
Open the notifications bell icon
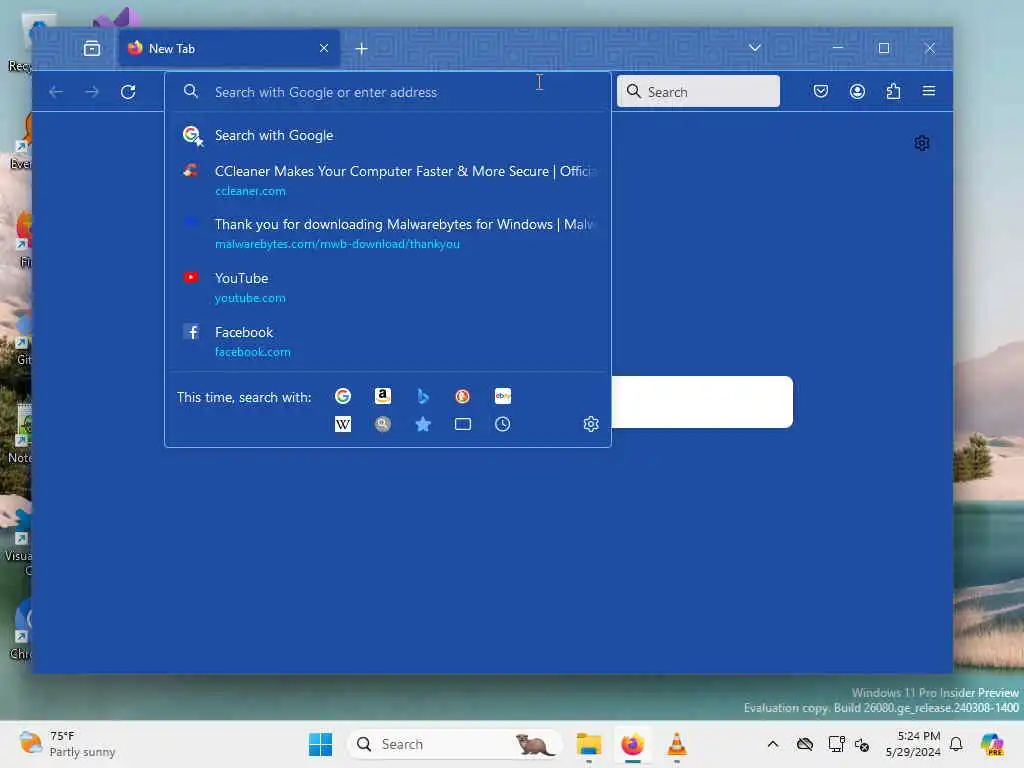956,744
